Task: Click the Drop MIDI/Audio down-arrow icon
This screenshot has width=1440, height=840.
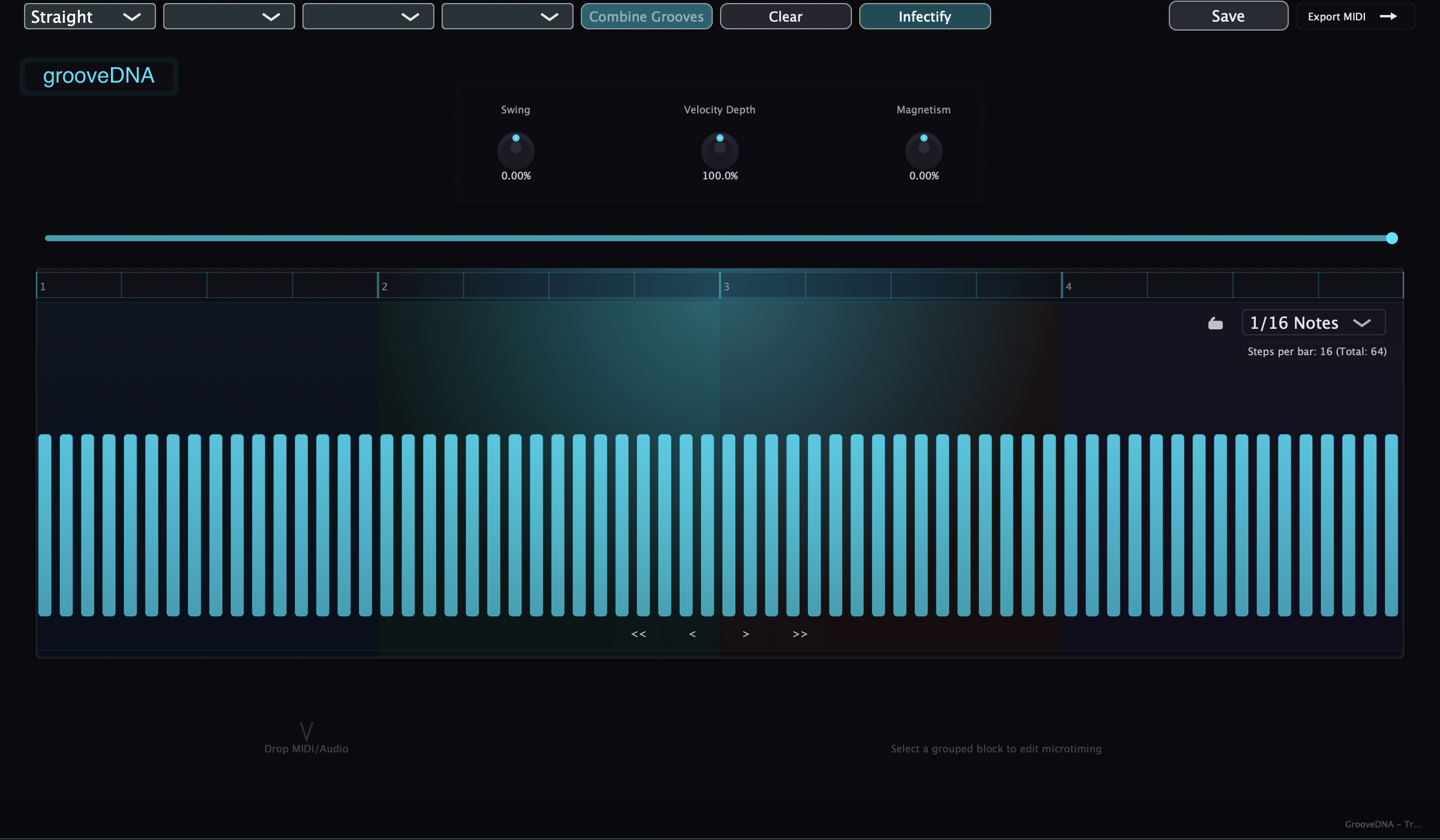Action: pyautogui.click(x=306, y=733)
